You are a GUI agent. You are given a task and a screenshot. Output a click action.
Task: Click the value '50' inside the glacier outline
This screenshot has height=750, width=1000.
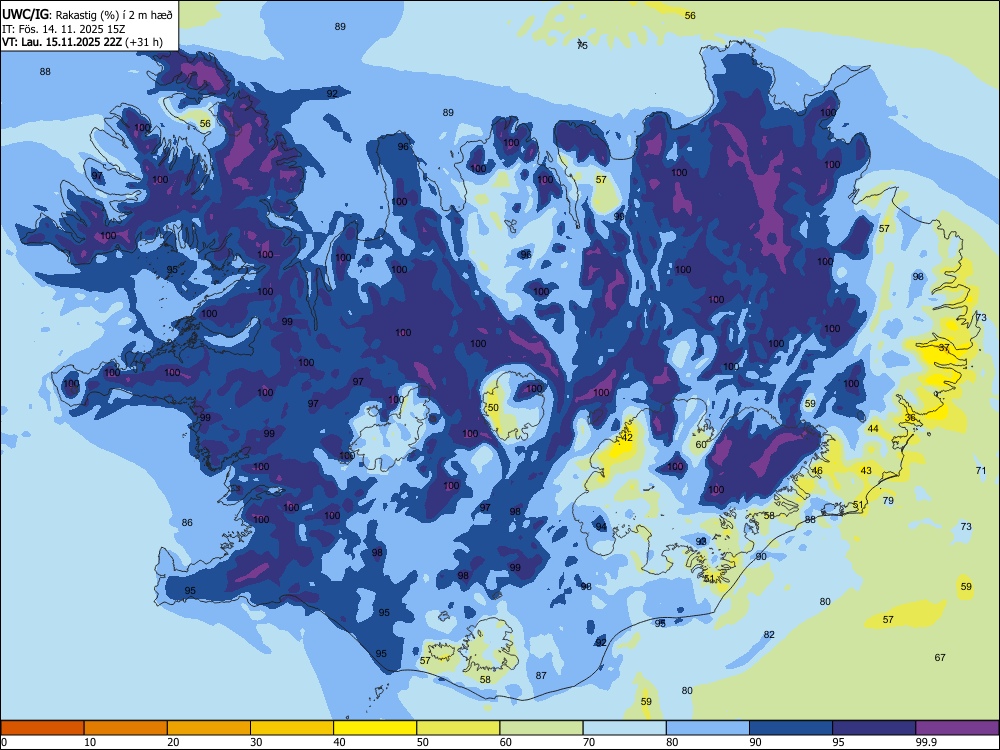pos(493,408)
